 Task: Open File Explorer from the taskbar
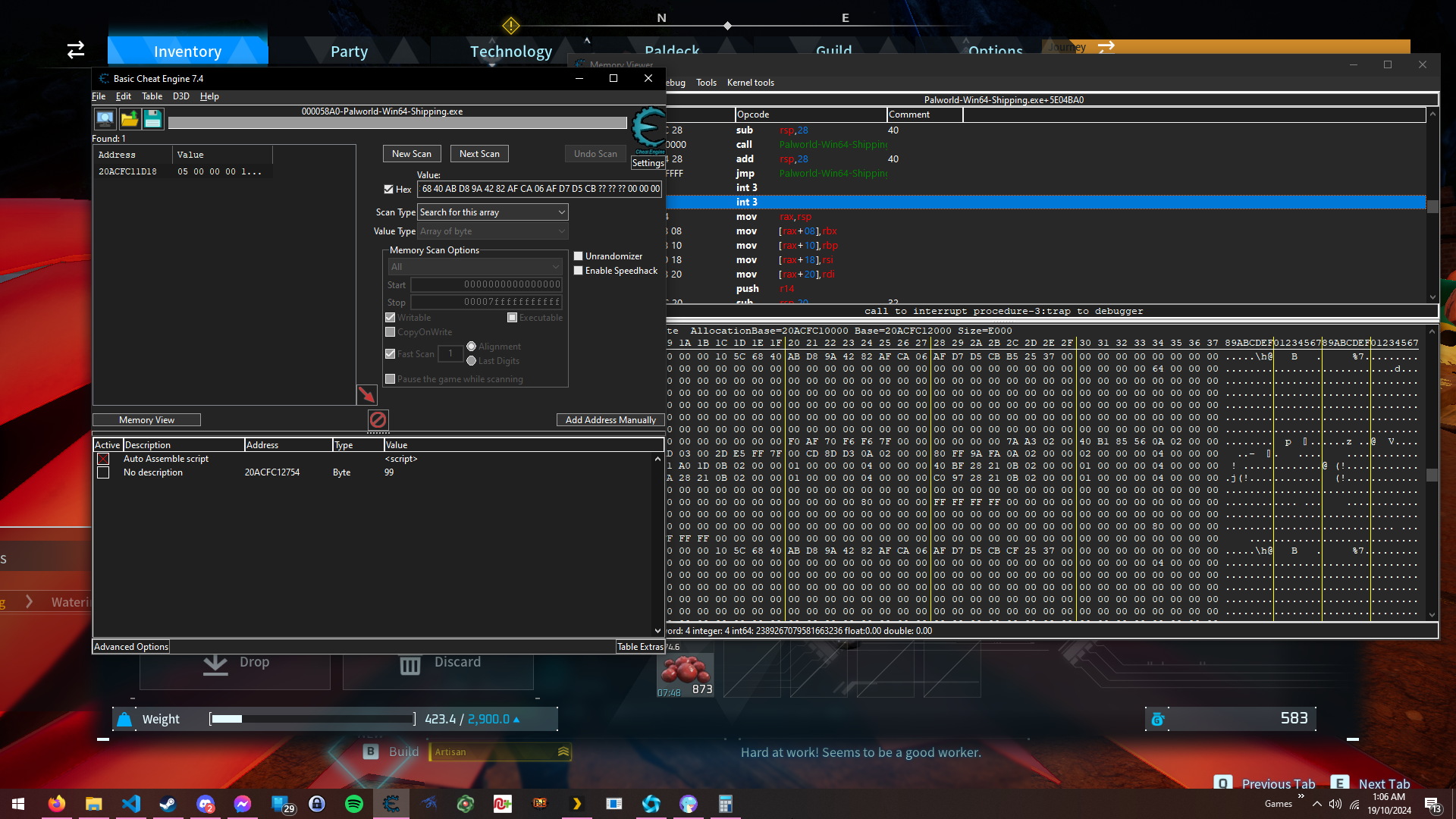tap(94, 804)
